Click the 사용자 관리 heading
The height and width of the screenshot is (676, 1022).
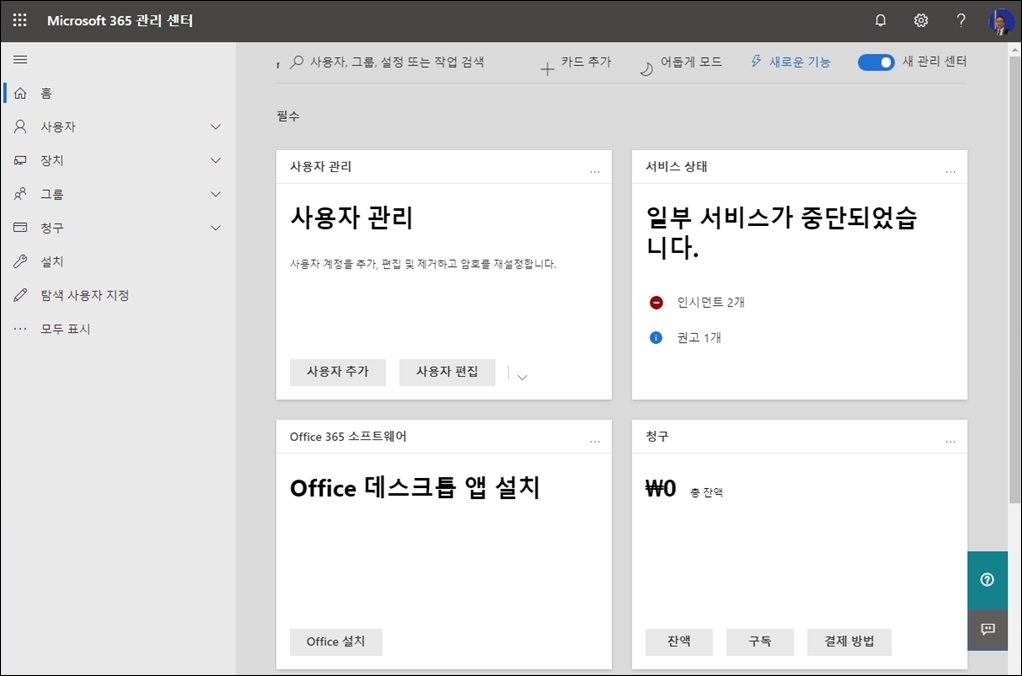pos(351,217)
